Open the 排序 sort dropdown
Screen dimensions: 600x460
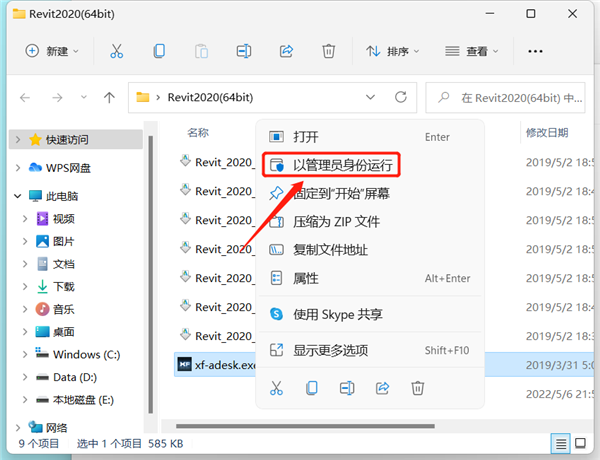(393, 51)
